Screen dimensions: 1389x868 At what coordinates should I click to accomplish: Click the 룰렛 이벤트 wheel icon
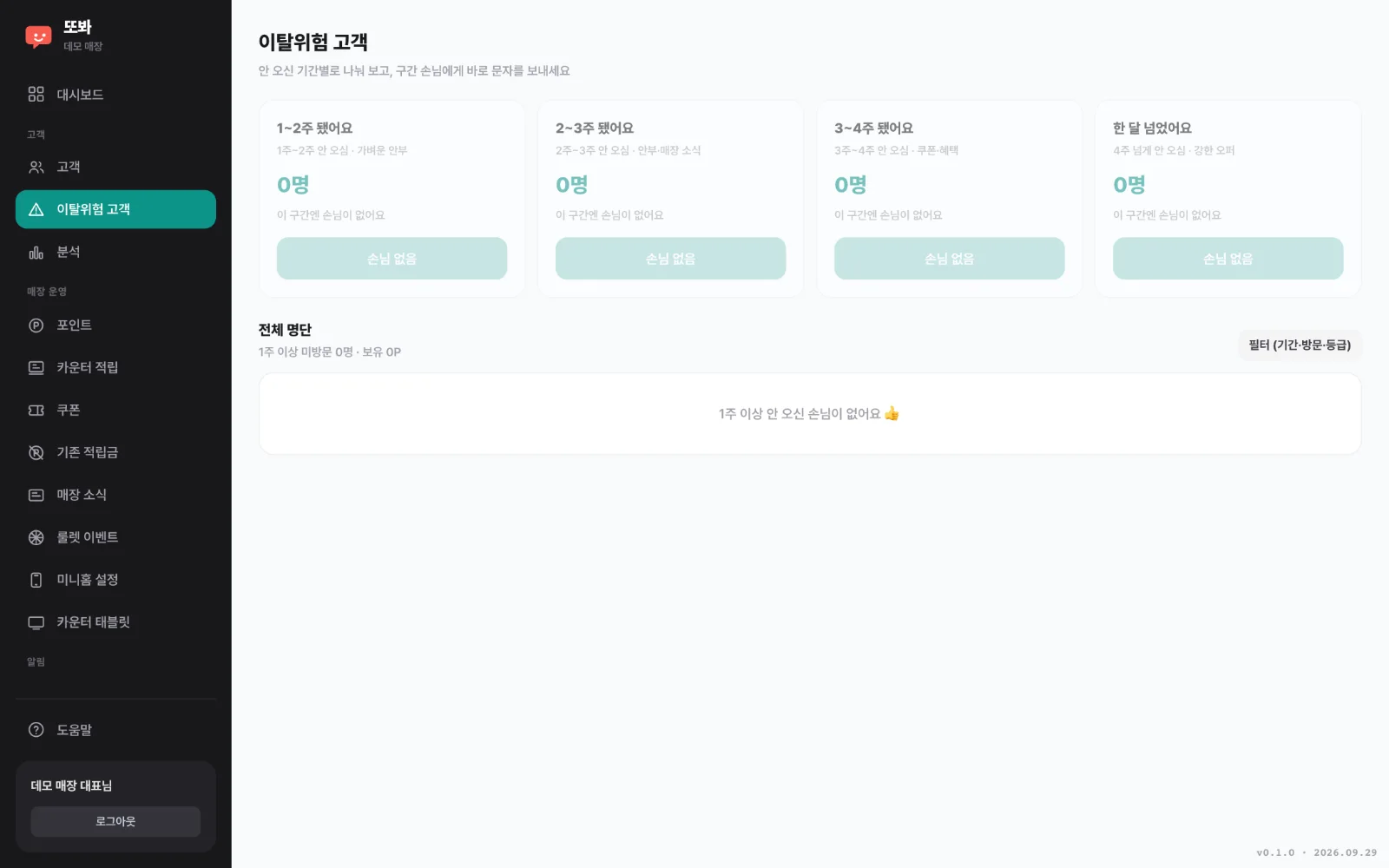click(x=36, y=537)
